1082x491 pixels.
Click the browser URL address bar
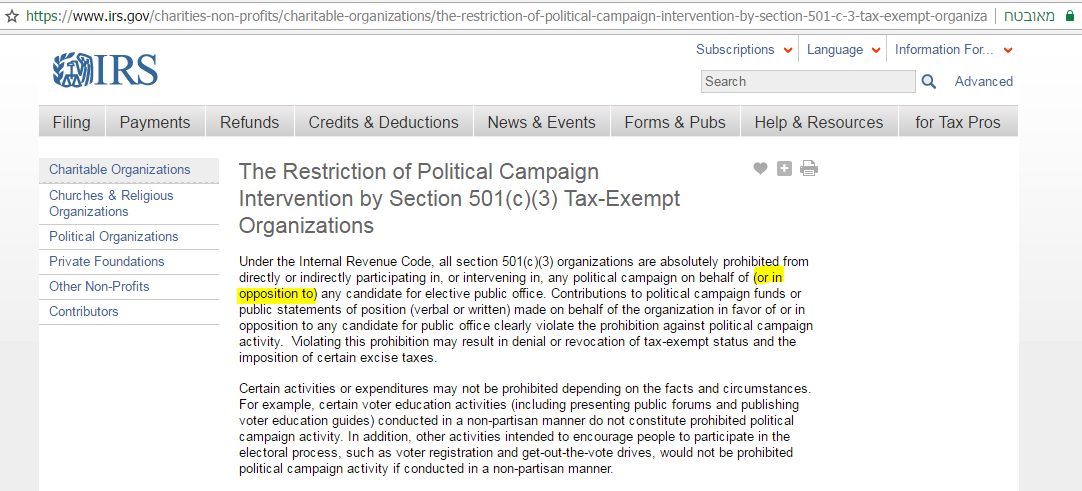pyautogui.click(x=500, y=17)
